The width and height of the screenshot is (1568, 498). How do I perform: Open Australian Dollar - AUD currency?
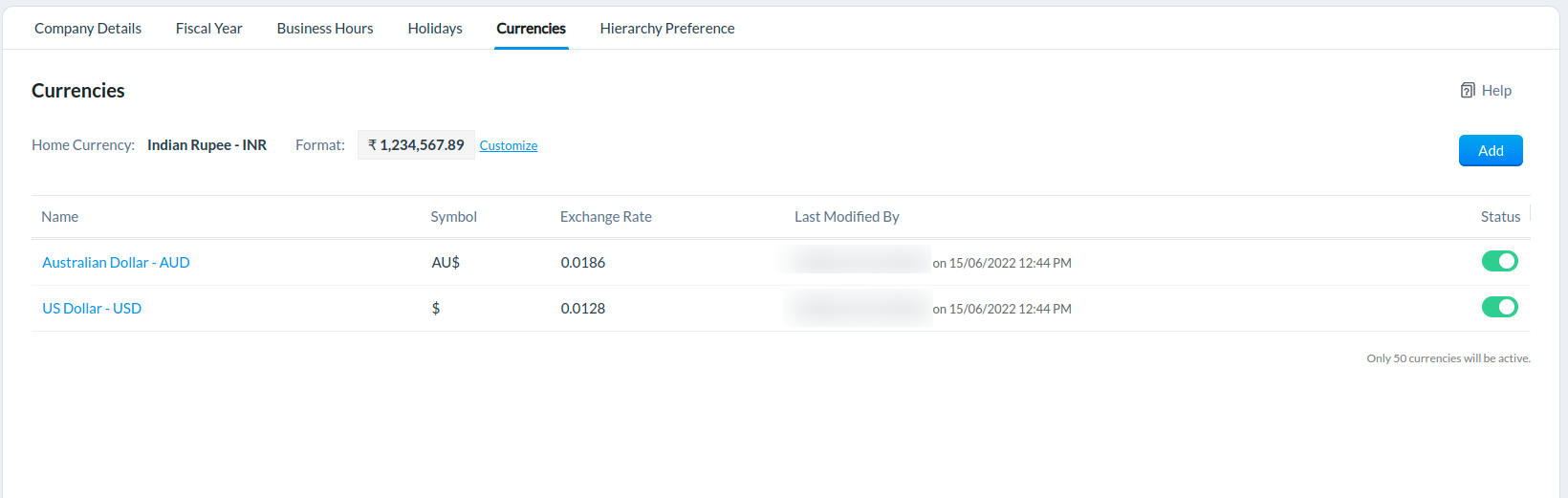116,262
